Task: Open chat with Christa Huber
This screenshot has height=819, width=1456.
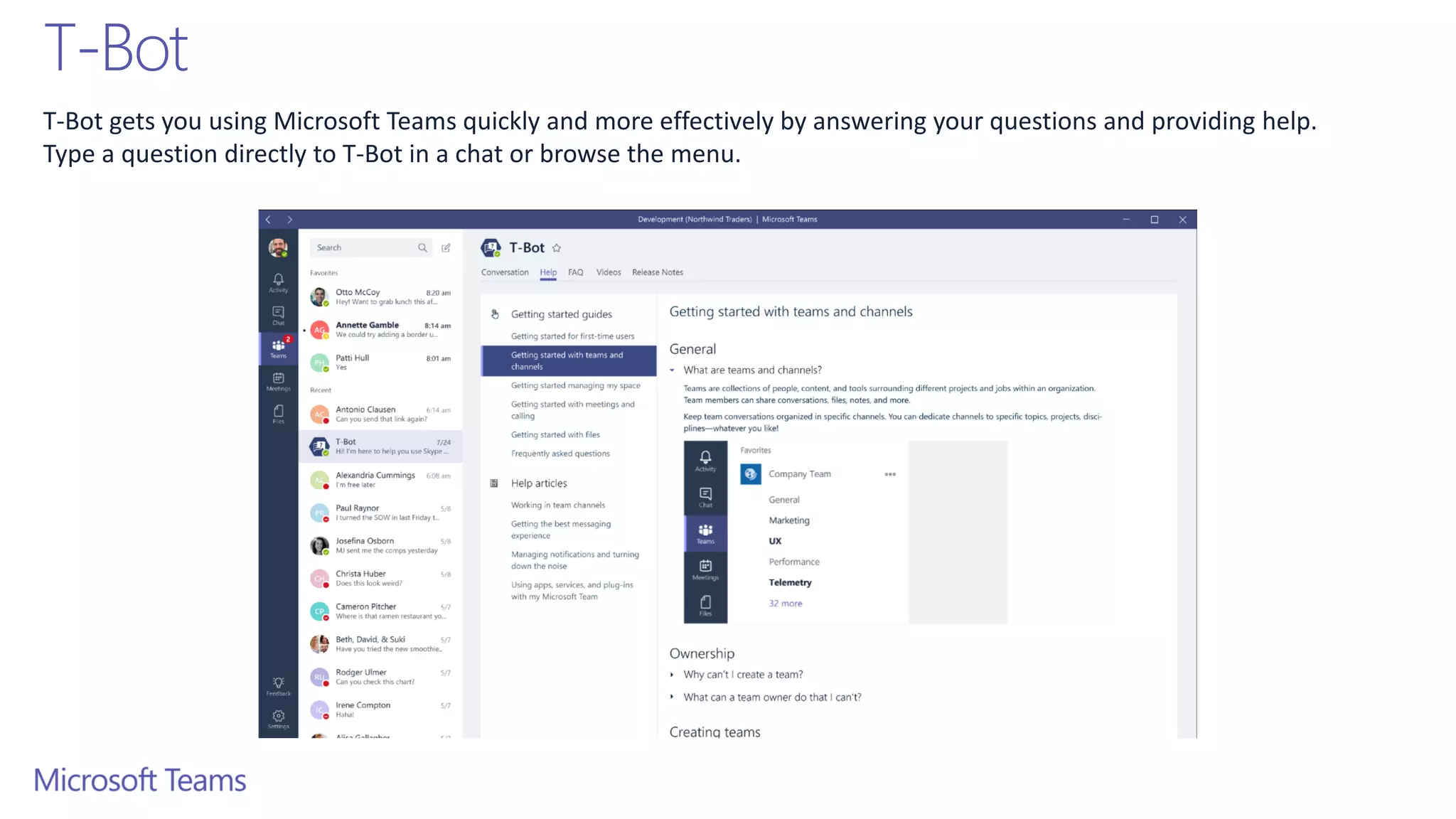Action: (380, 578)
